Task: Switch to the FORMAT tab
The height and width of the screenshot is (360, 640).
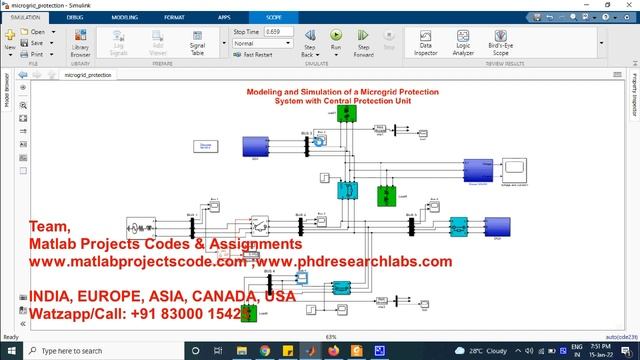Action: (x=174, y=18)
